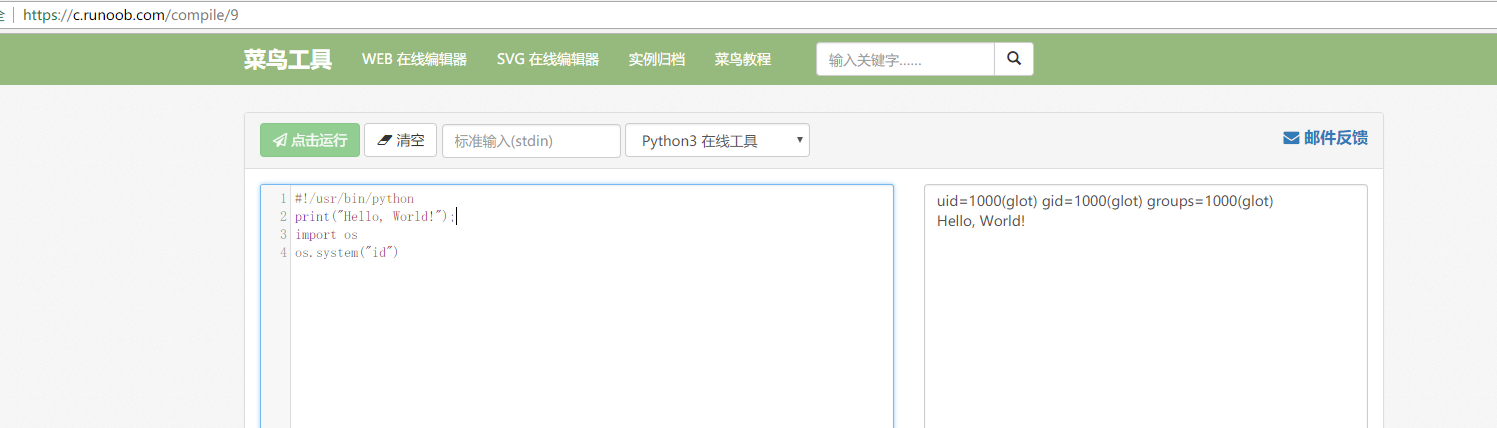Screen dimensions: 1497x428
Task: Click line number 4 in editor gutter
Action: point(284,252)
